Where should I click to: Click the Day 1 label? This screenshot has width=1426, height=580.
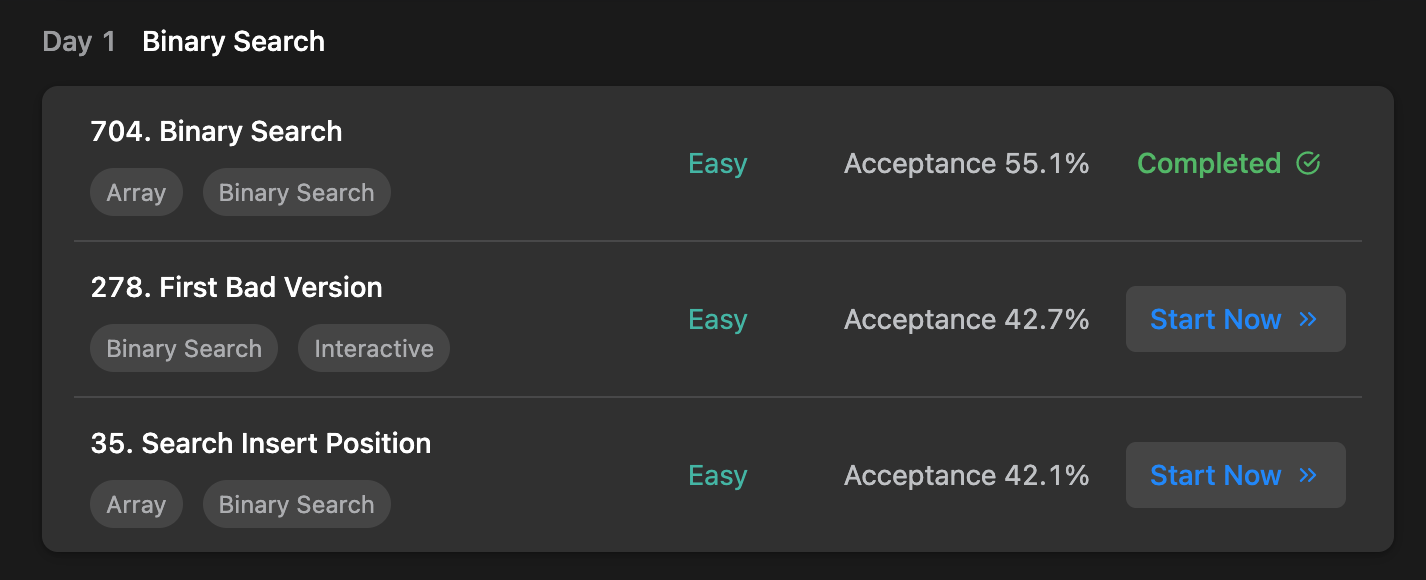click(79, 42)
